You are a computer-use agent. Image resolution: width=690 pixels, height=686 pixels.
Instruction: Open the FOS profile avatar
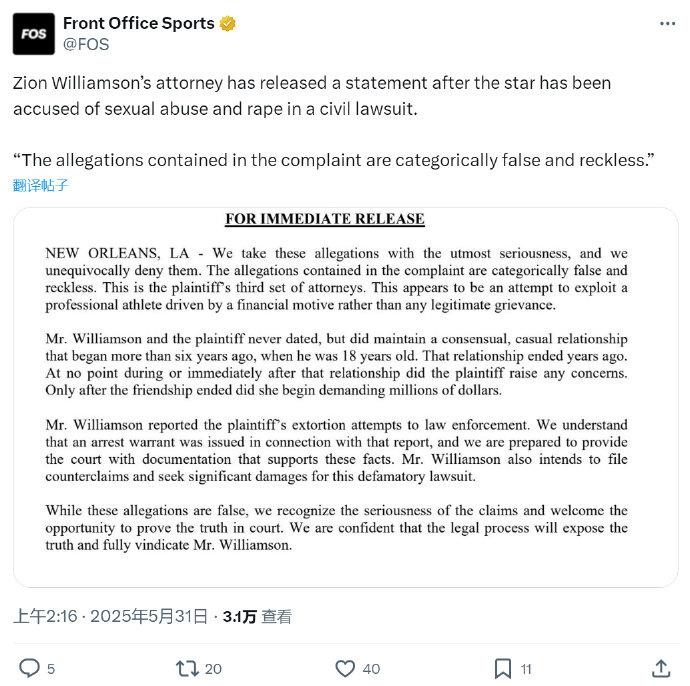tap(34, 34)
